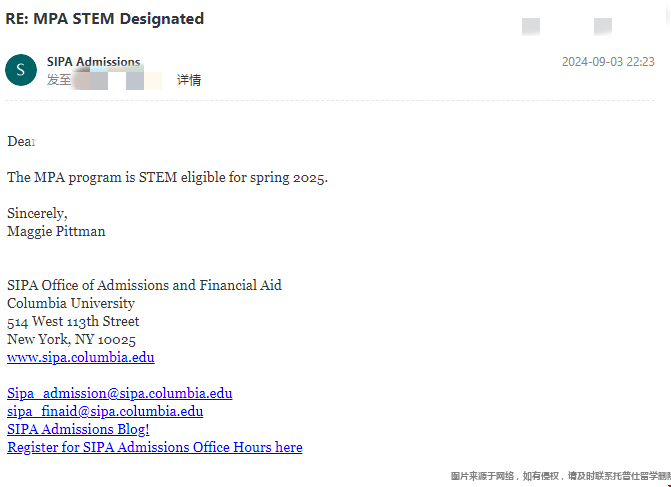Open the www.sipa.columbia.edu website link

click(81, 357)
